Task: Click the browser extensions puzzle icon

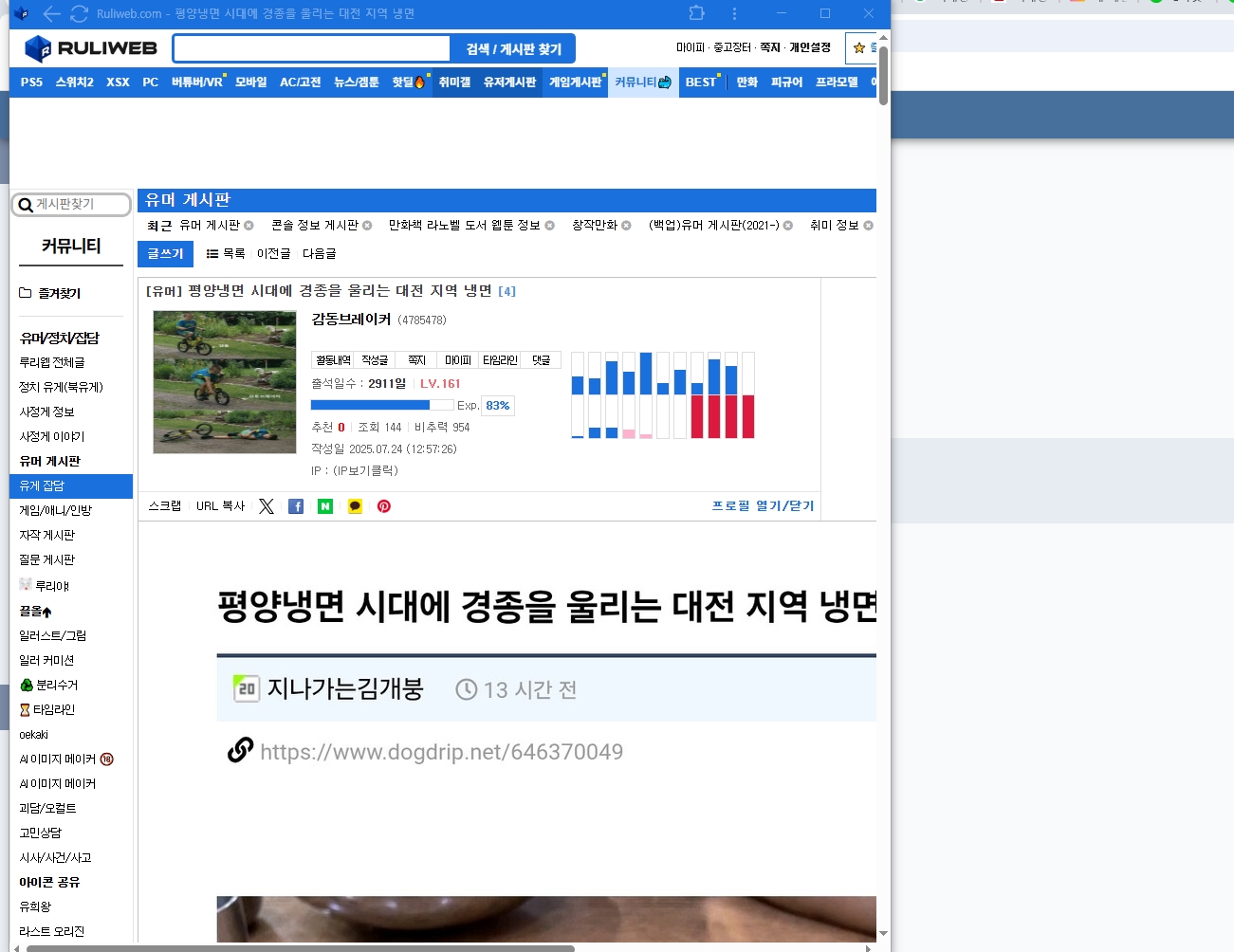Action: pyautogui.click(x=697, y=13)
